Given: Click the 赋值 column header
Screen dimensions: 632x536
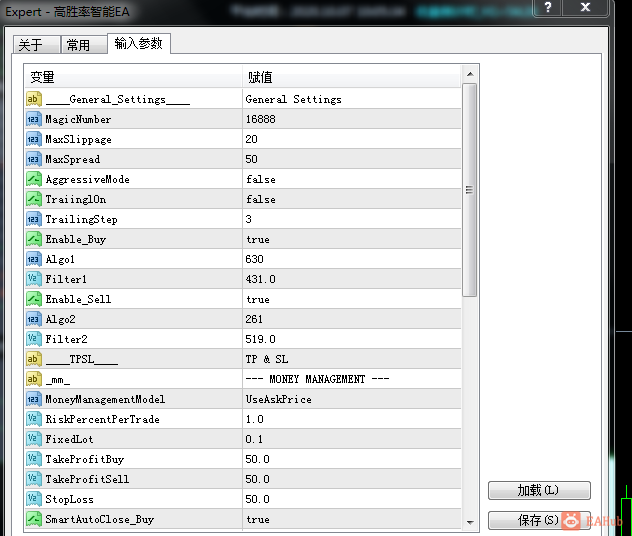Looking at the screenshot, I should [352, 77].
